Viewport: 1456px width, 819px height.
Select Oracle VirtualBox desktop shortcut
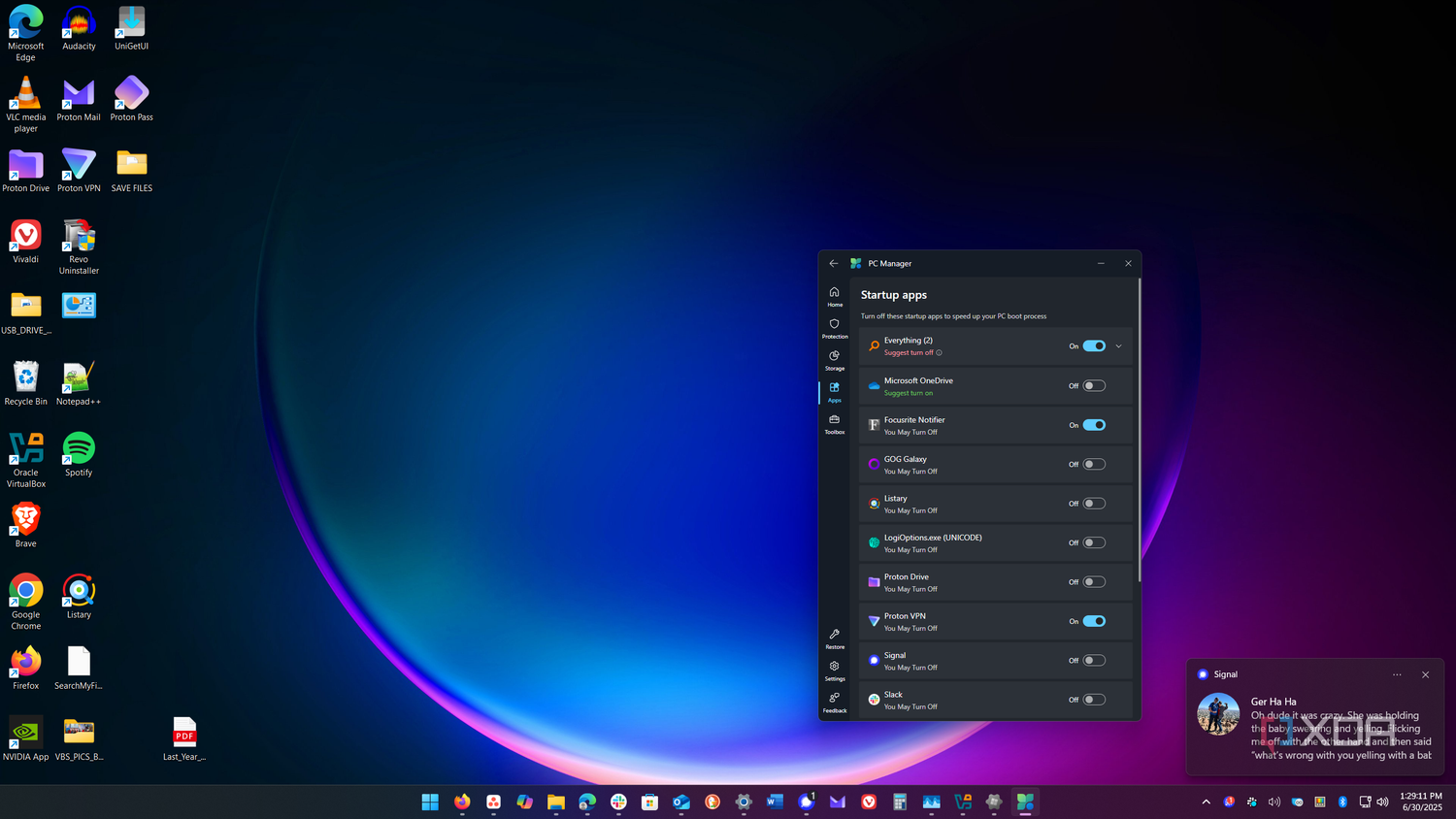coord(26,460)
